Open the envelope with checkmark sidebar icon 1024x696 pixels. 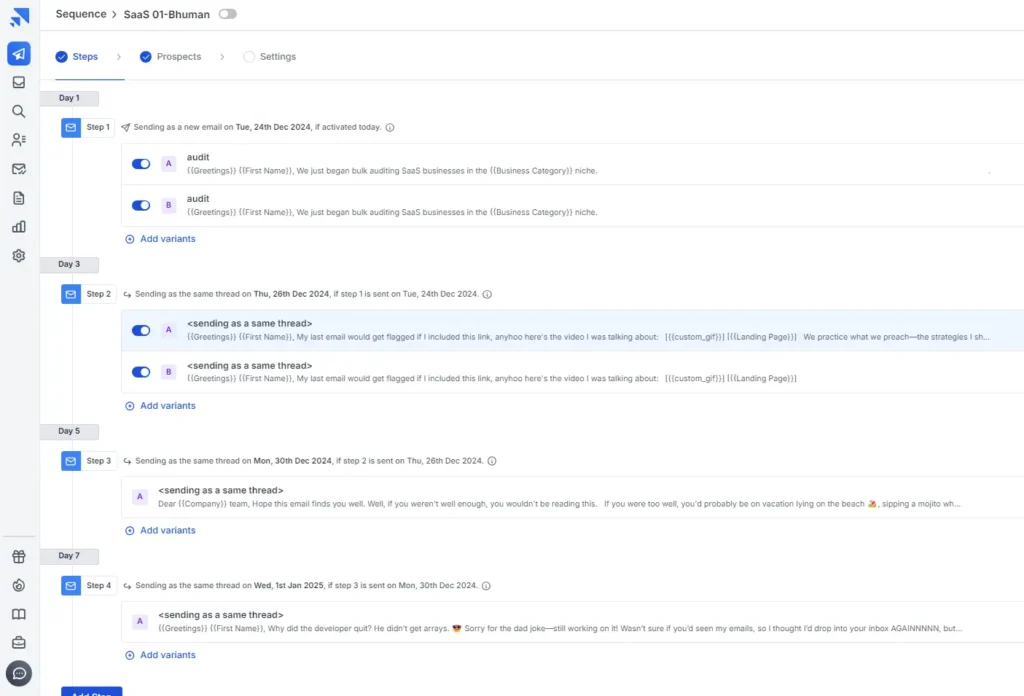pyautogui.click(x=19, y=169)
